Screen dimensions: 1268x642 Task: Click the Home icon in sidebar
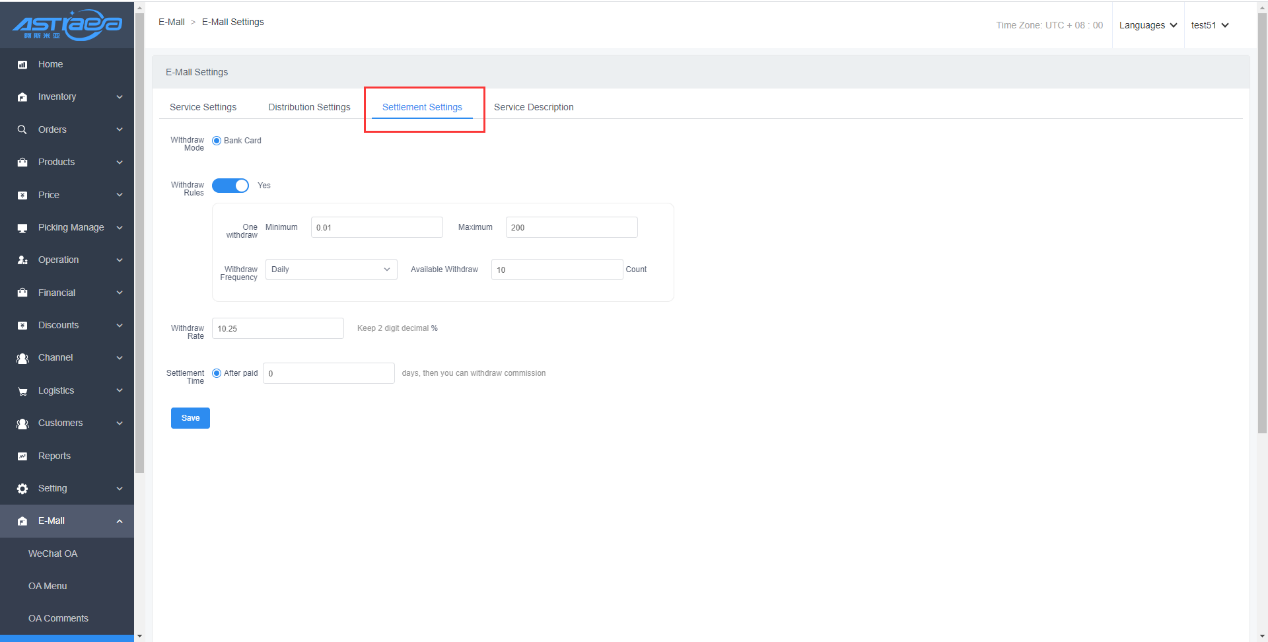[x=22, y=65]
